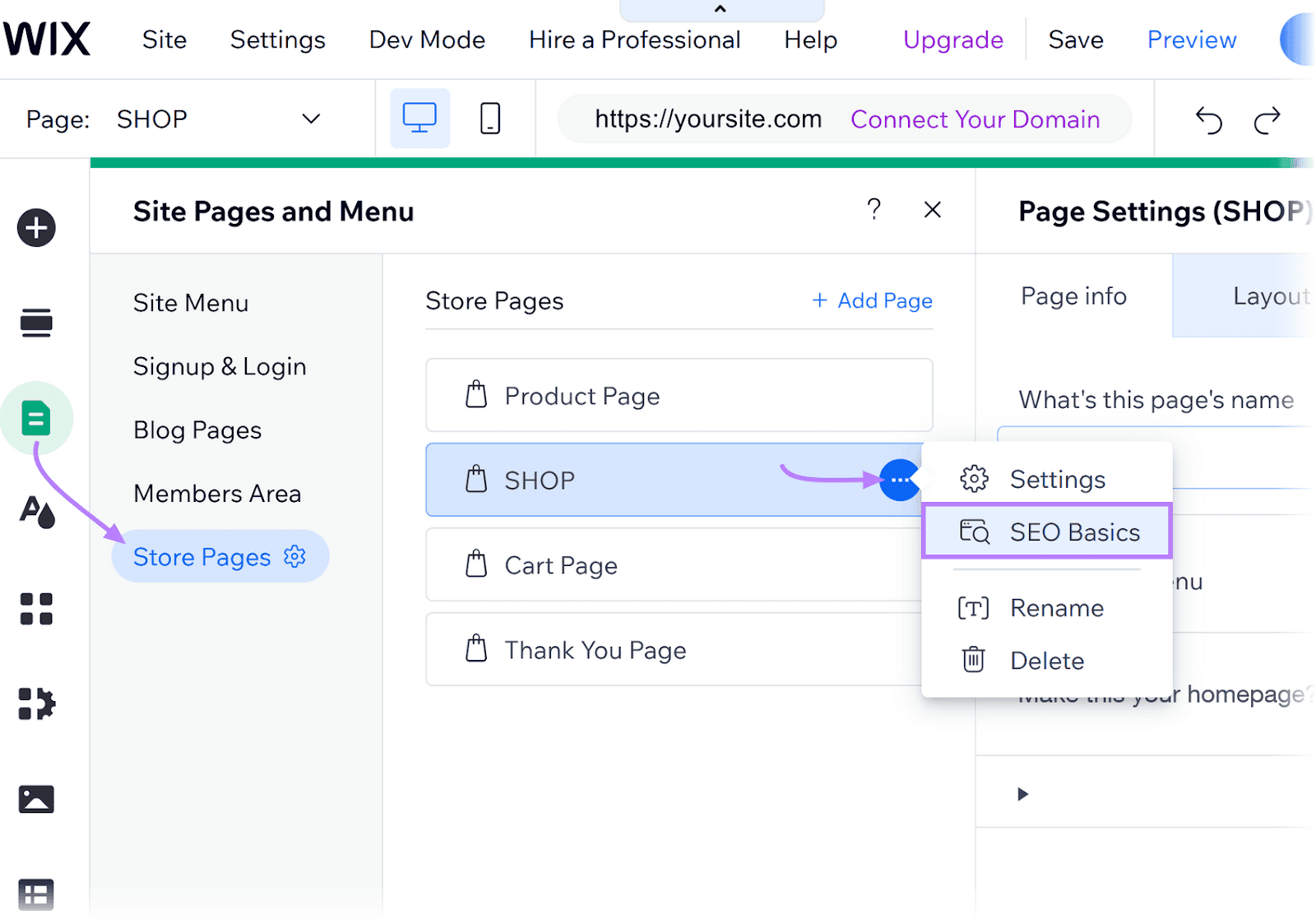
Task: Collapse the top editor tab arrow
Action: point(721,7)
